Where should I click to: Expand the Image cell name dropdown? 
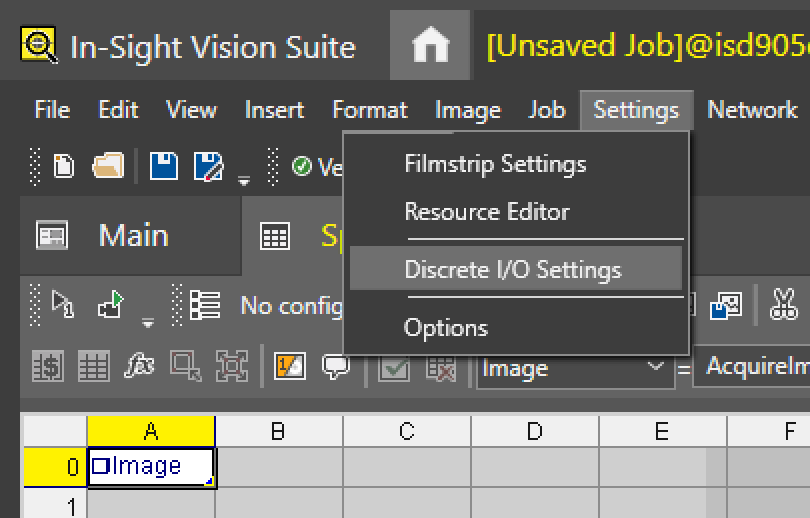click(655, 367)
